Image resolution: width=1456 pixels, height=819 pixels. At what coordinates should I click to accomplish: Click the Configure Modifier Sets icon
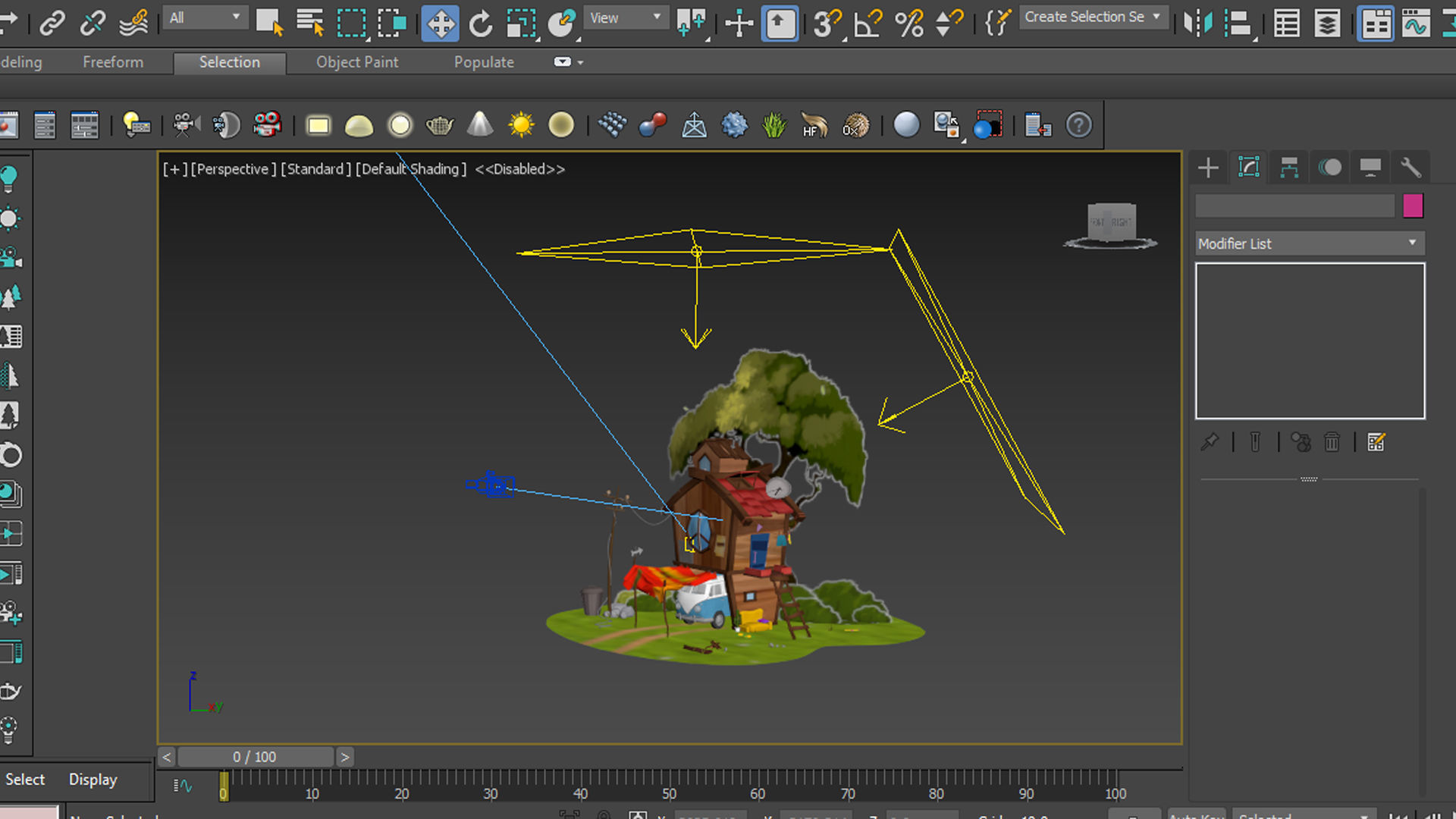click(1376, 442)
